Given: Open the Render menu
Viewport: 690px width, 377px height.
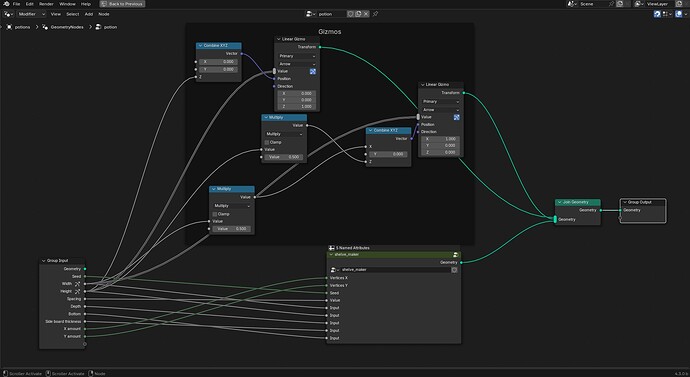Looking at the screenshot, I should pyautogui.click(x=46, y=4).
